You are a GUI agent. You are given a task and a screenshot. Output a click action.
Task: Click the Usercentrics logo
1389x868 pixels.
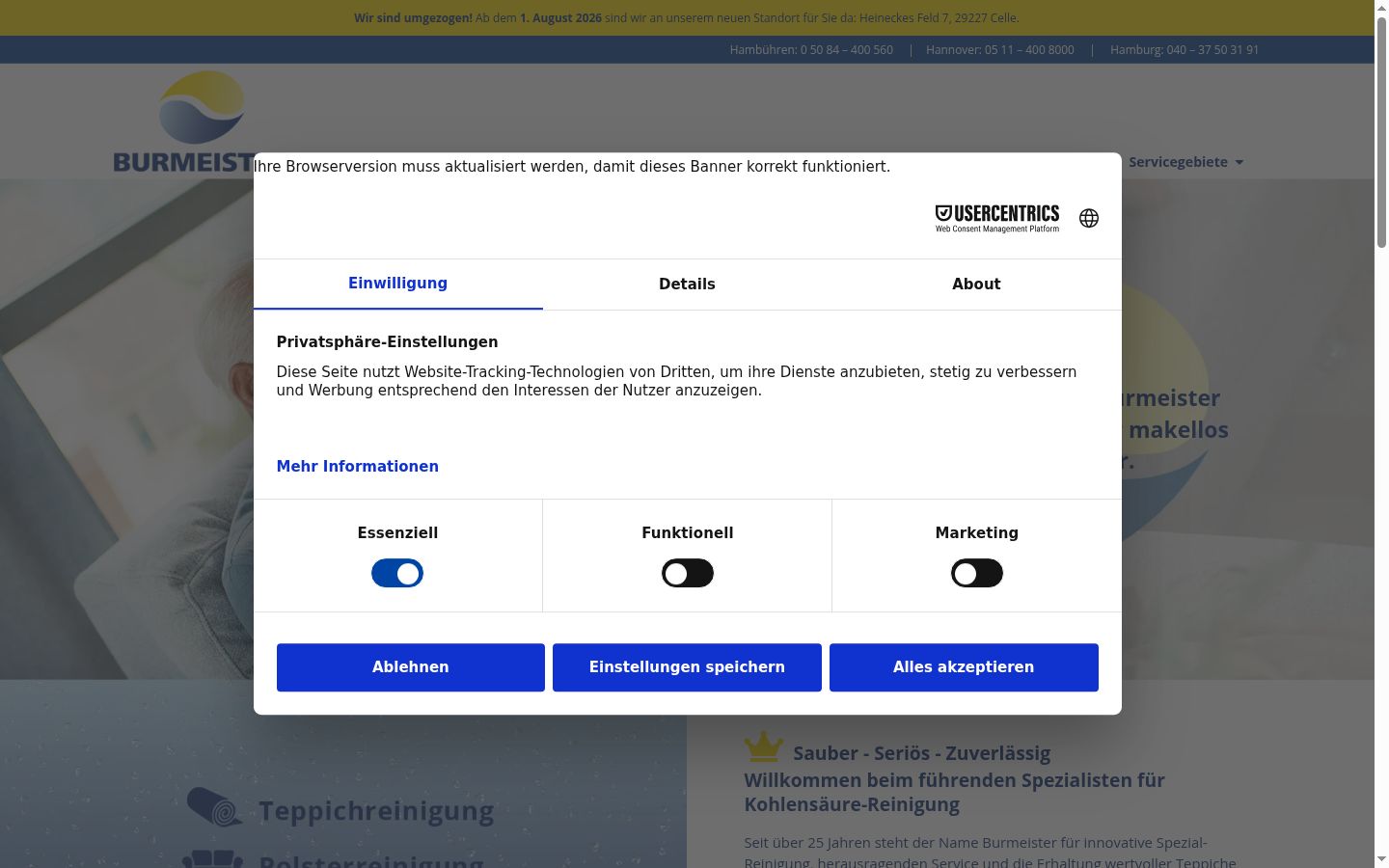997,218
